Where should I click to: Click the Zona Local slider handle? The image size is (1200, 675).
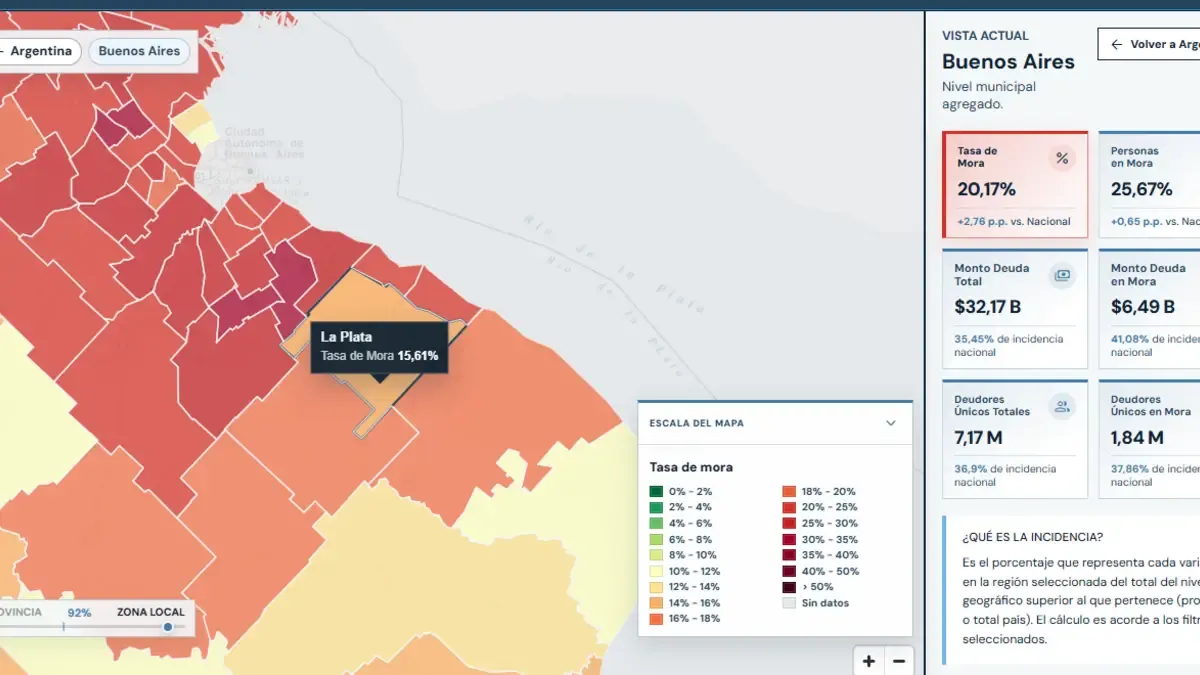click(168, 627)
